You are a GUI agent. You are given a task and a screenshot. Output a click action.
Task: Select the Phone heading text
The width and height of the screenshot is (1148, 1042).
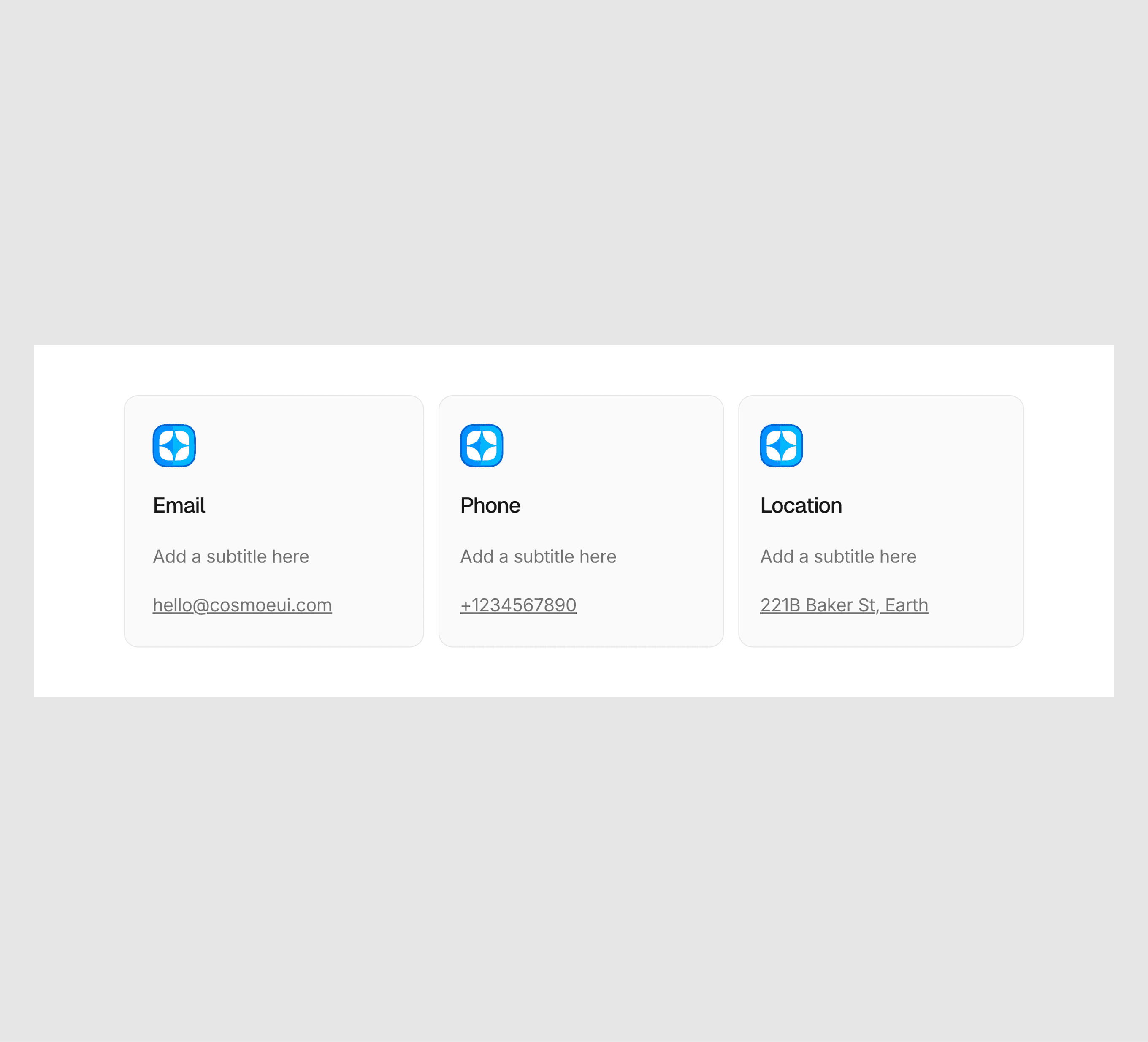(x=490, y=505)
